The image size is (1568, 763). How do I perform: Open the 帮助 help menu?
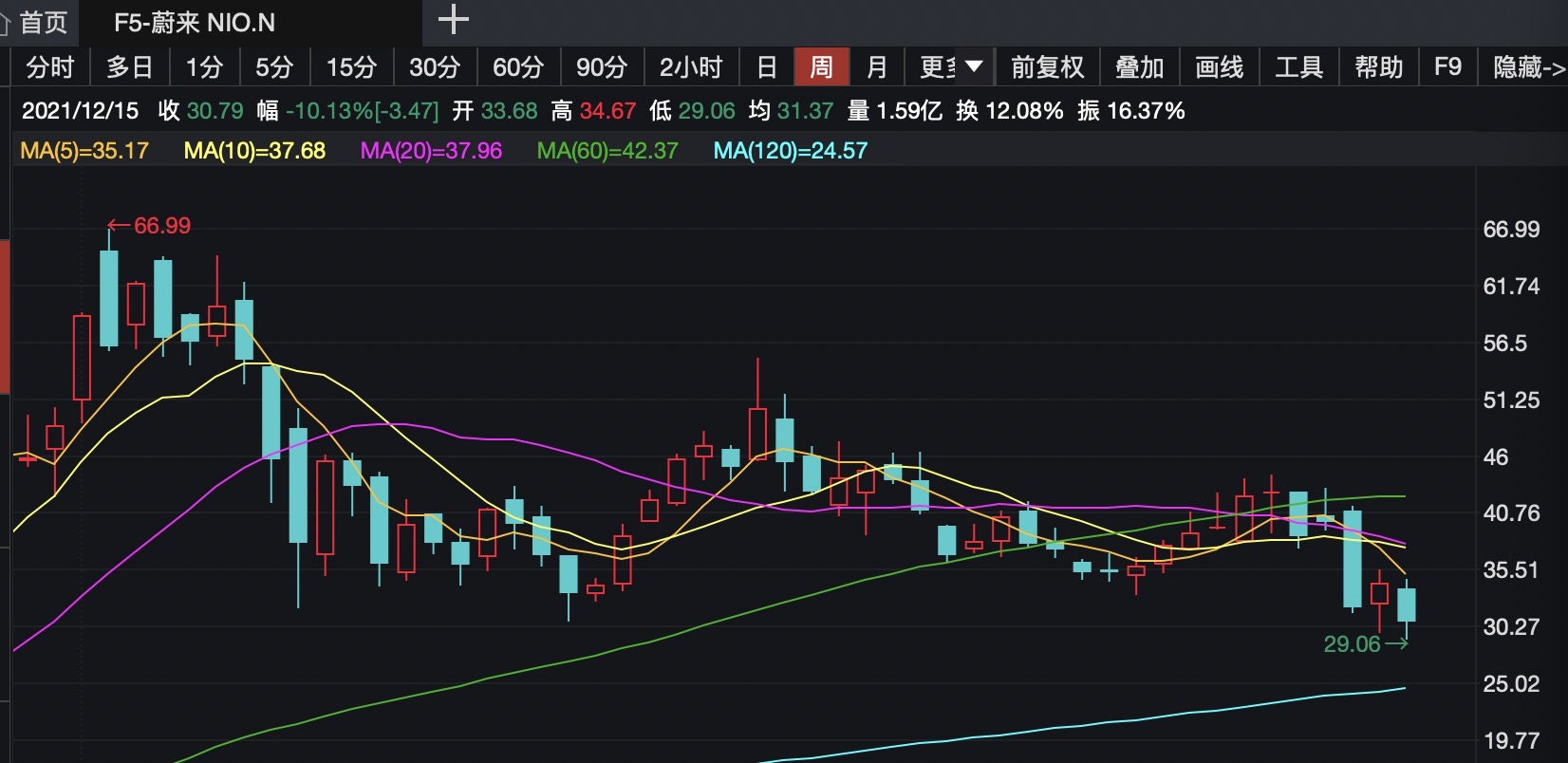pos(1378,67)
